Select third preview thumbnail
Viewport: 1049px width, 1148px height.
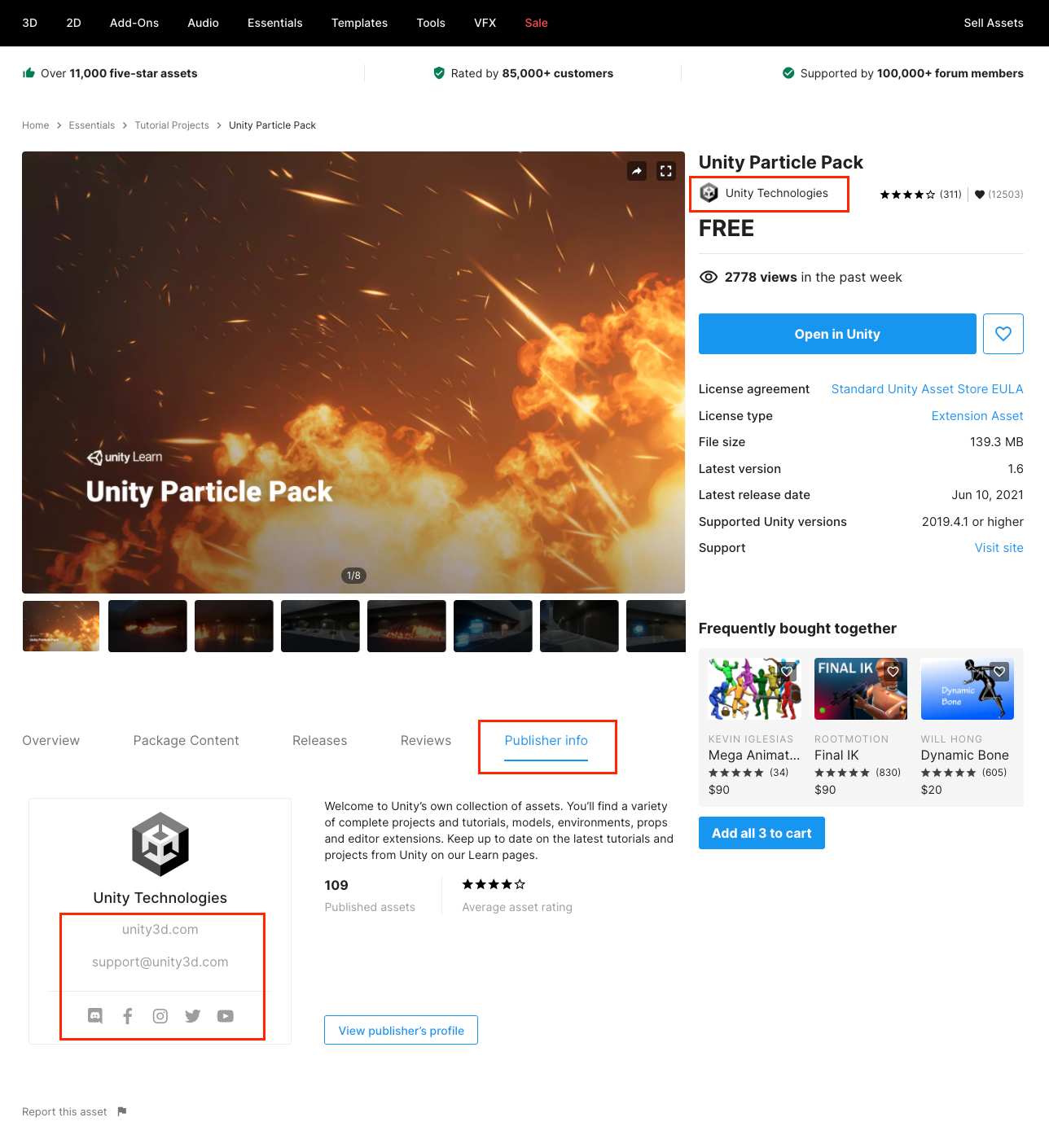[x=234, y=626]
